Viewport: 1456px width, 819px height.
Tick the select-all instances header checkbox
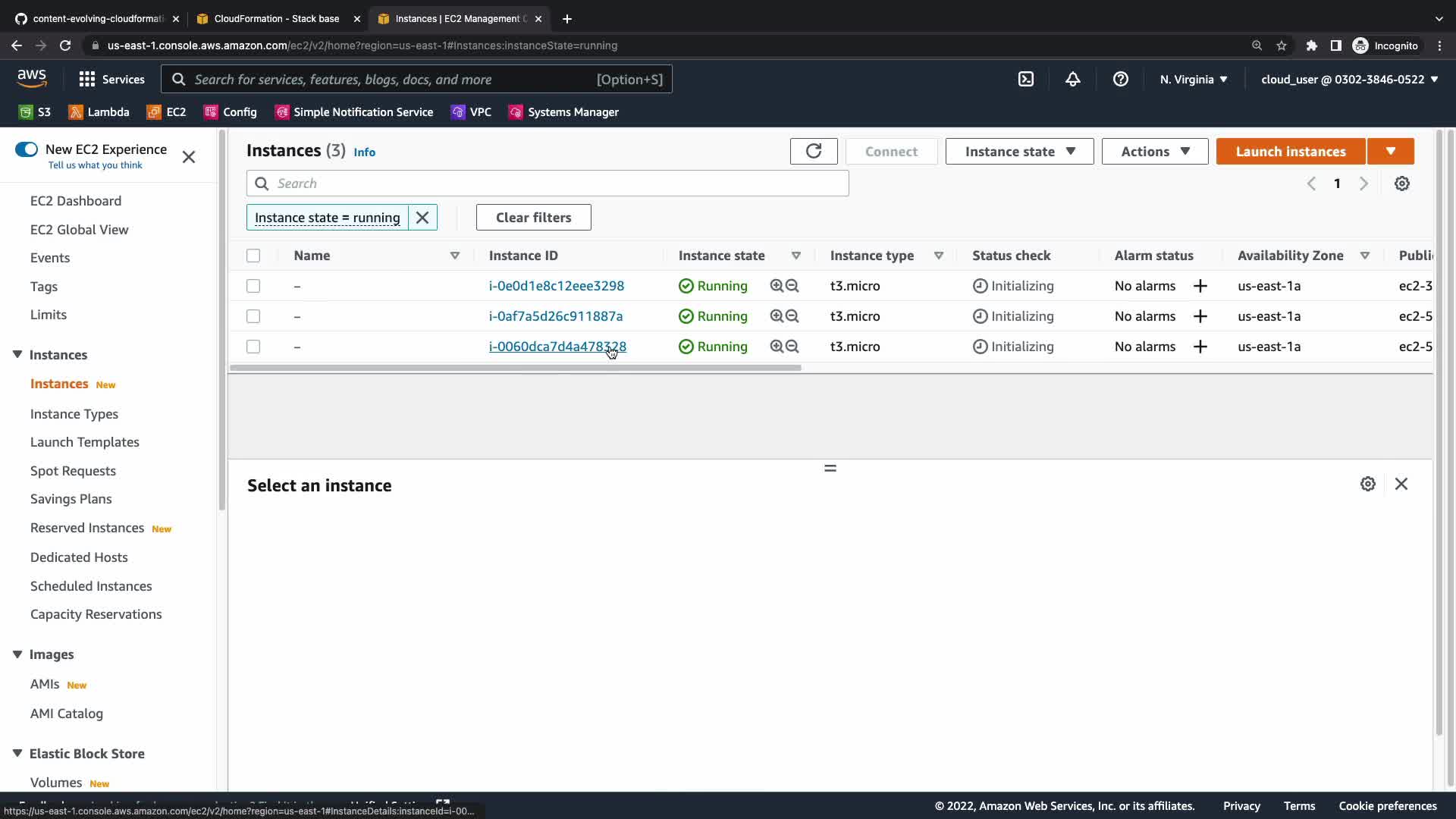click(x=253, y=256)
